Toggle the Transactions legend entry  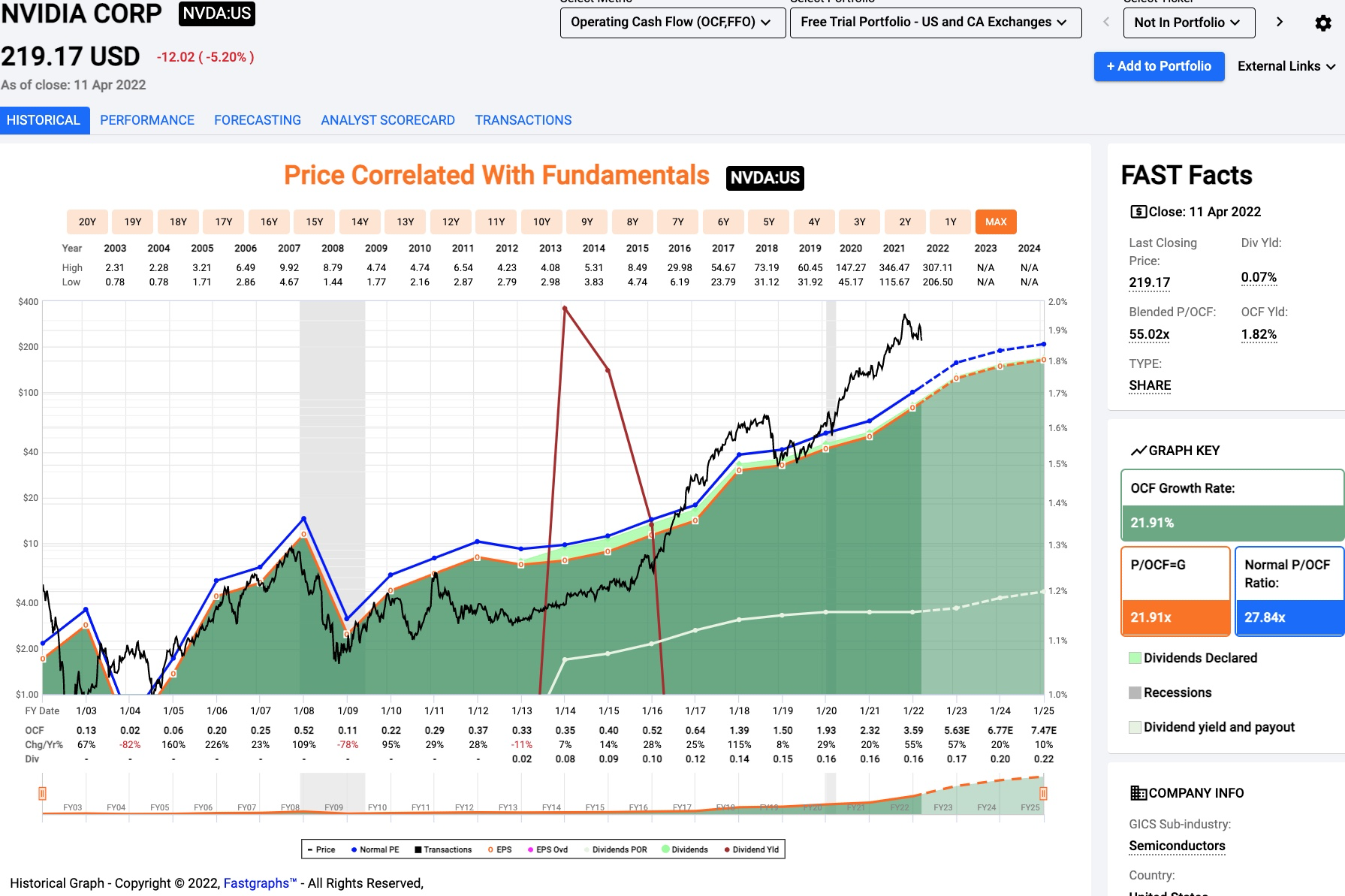[443, 849]
